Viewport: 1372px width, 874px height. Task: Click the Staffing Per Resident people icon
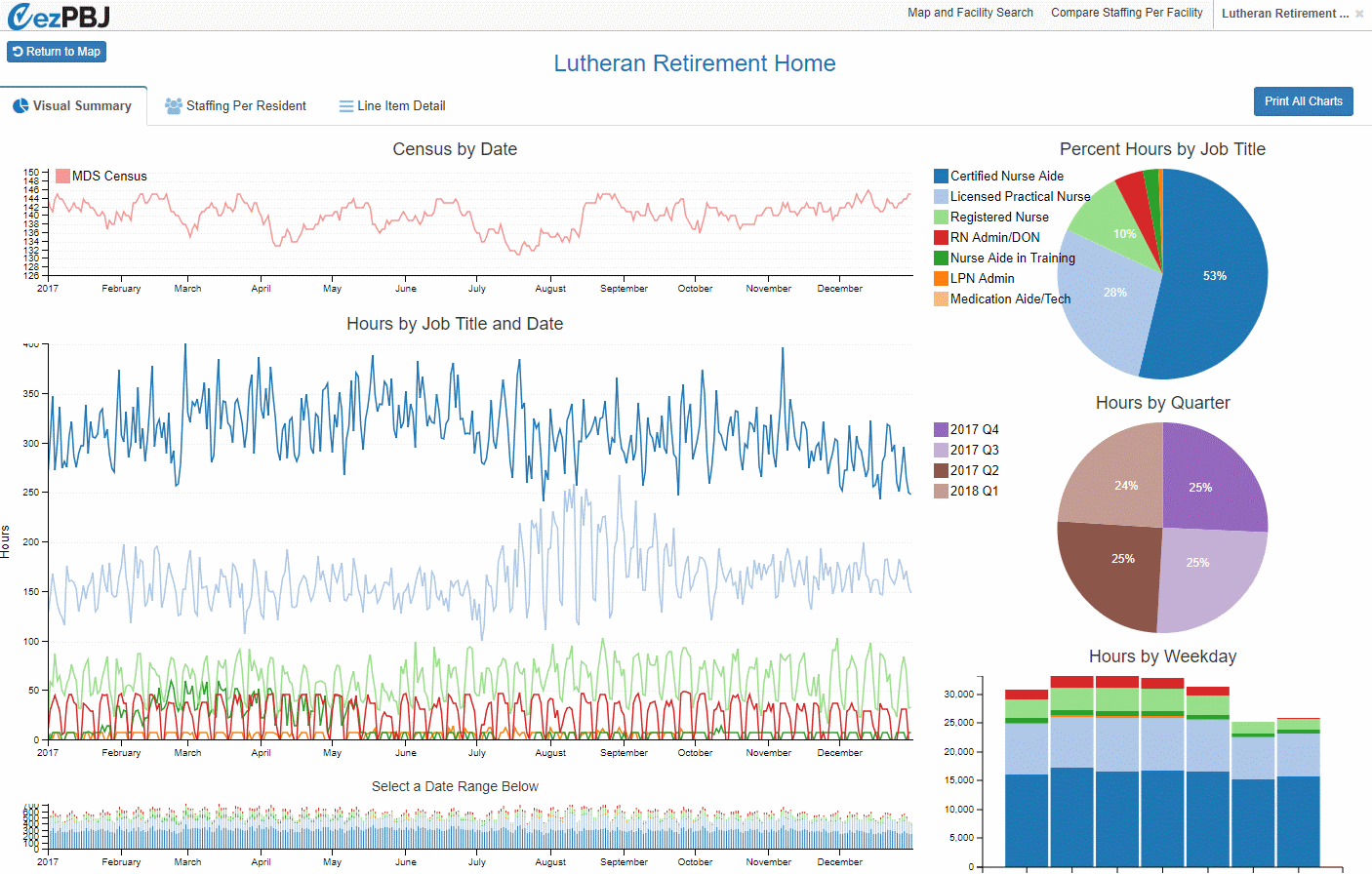click(x=173, y=106)
